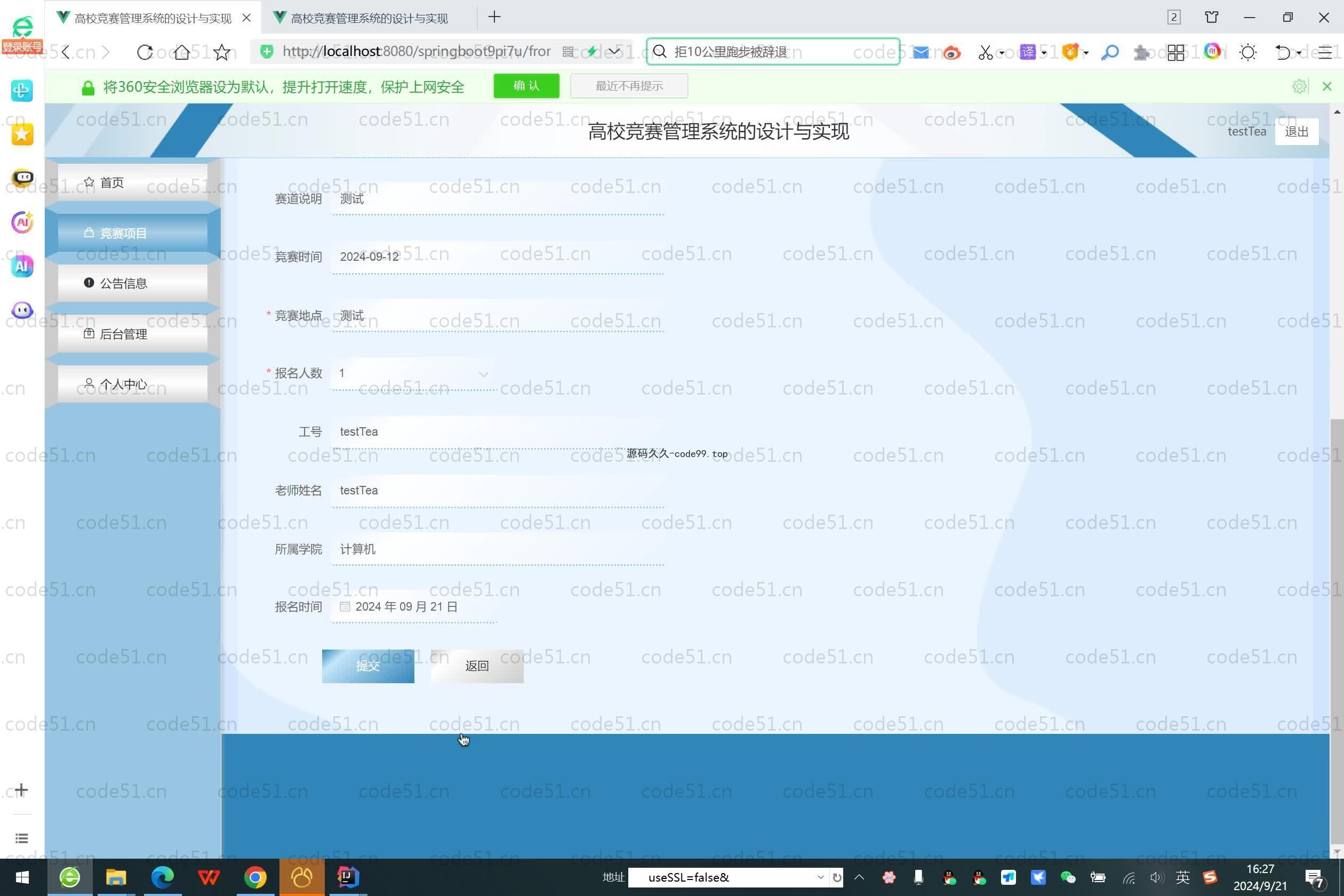
Task: Show hidden system tray icons
Action: pos(859,877)
